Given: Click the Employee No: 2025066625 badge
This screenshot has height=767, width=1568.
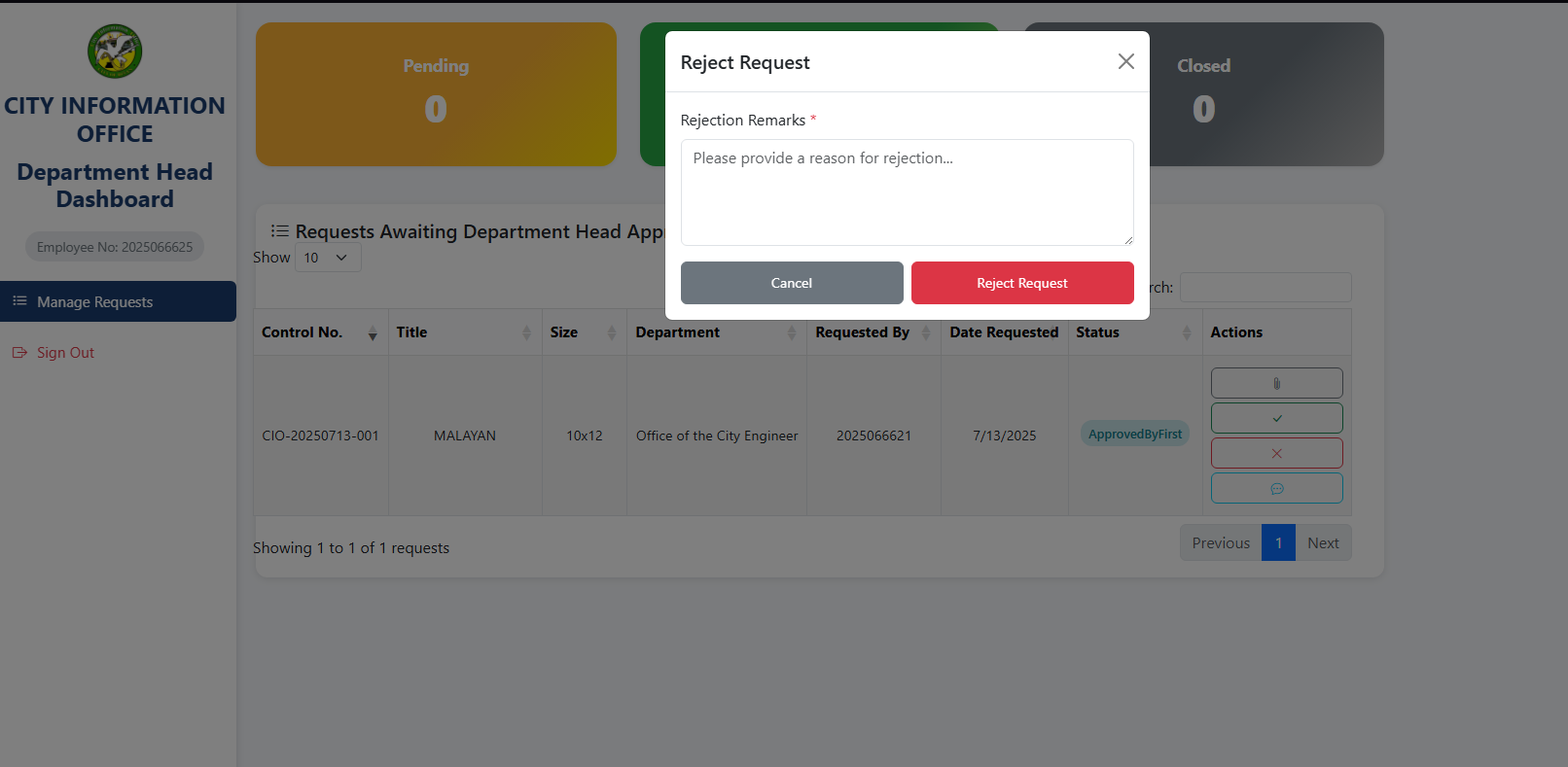Looking at the screenshot, I should tap(115, 247).
